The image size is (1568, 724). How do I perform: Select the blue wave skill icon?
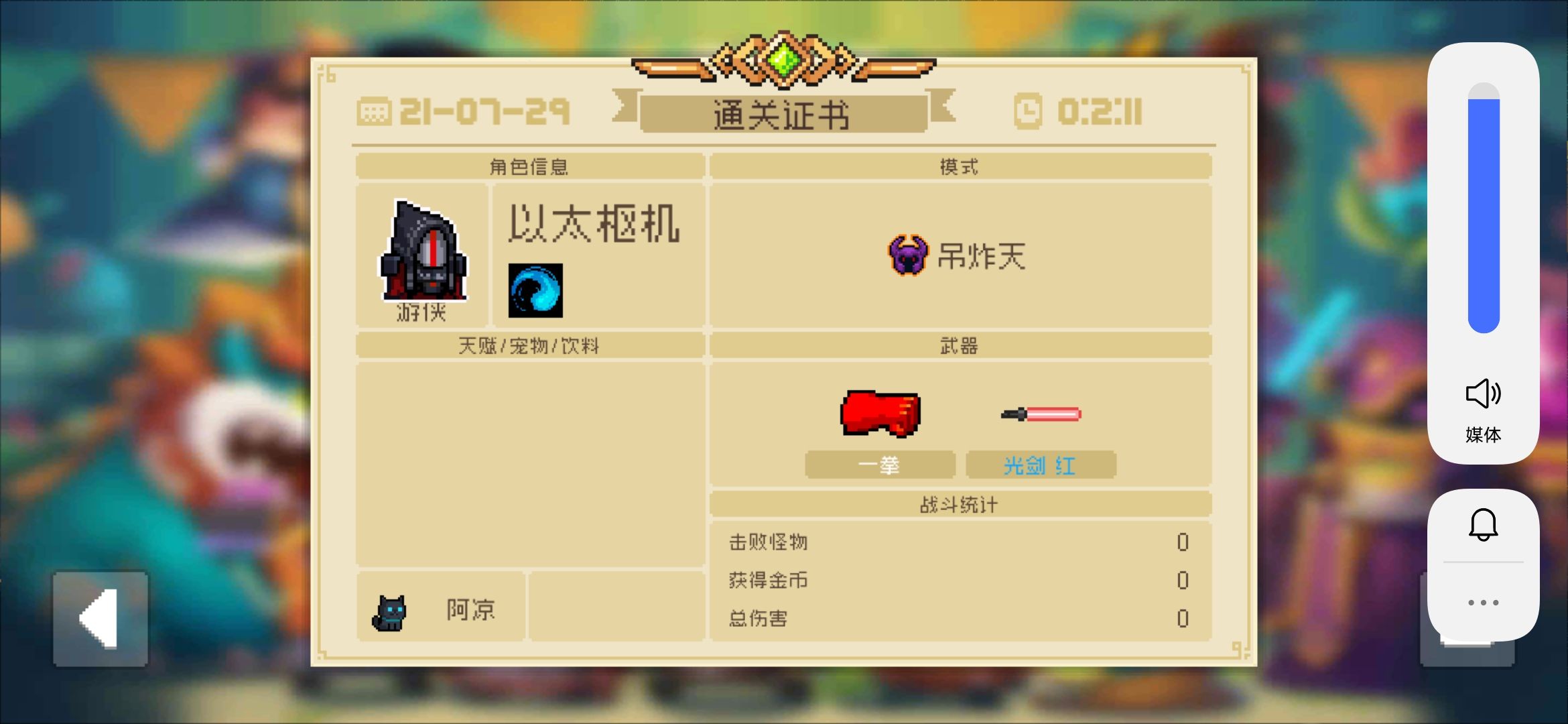[535, 290]
